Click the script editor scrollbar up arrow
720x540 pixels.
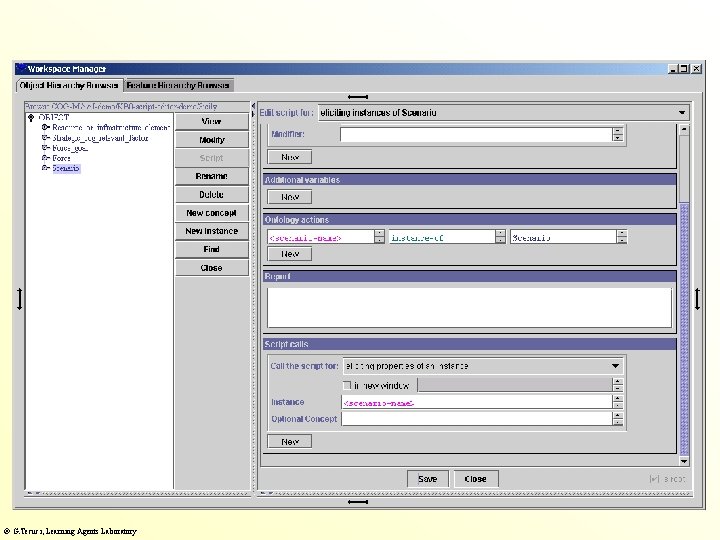tap(684, 129)
